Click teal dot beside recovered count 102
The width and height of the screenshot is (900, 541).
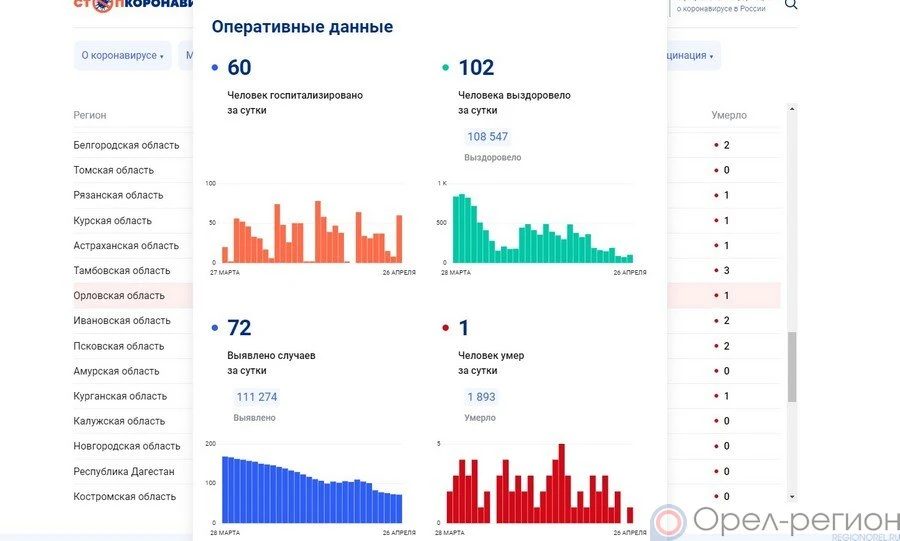446,68
